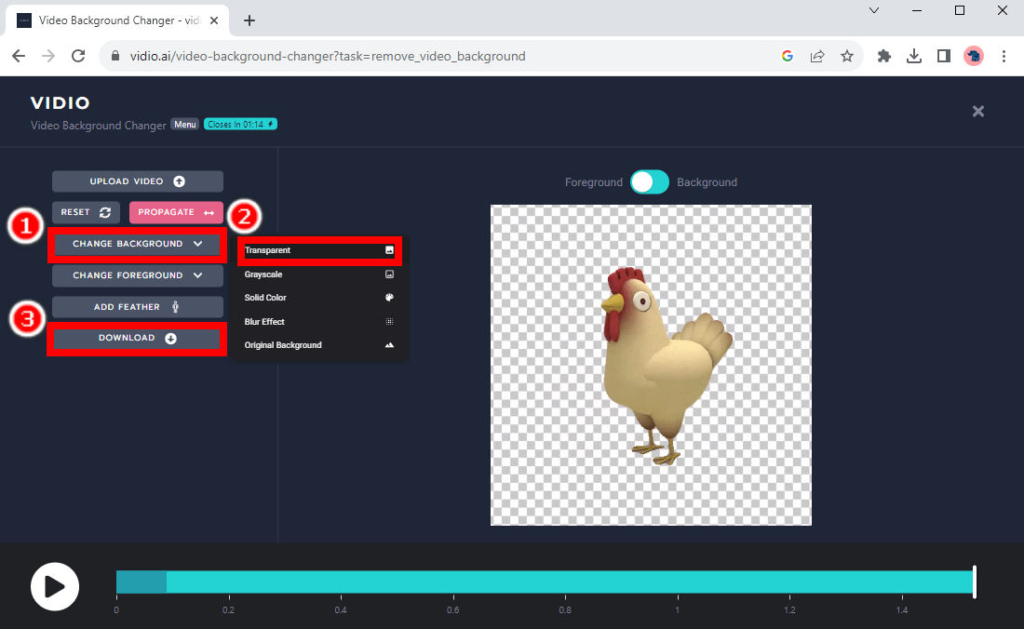
Task: Open the Menu badge next to Video Background Changer
Action: pyautogui.click(x=184, y=124)
